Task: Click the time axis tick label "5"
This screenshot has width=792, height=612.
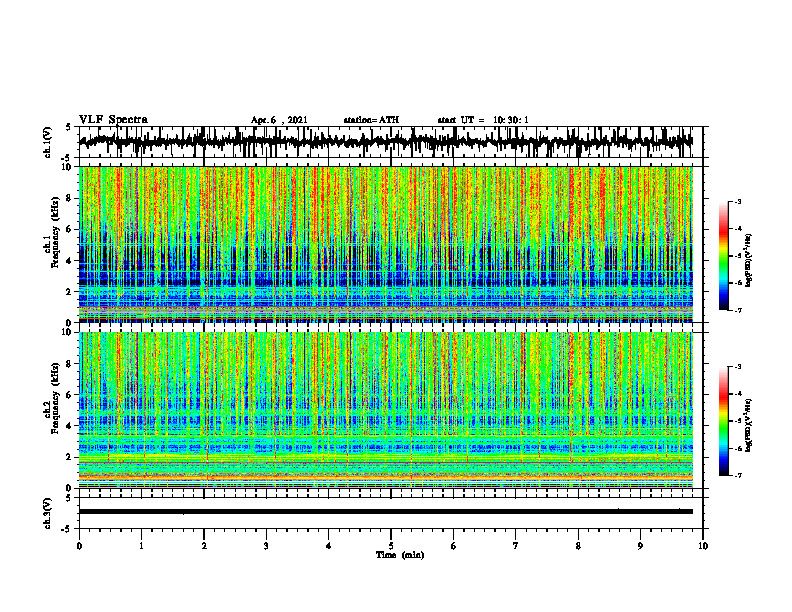Action: point(391,546)
